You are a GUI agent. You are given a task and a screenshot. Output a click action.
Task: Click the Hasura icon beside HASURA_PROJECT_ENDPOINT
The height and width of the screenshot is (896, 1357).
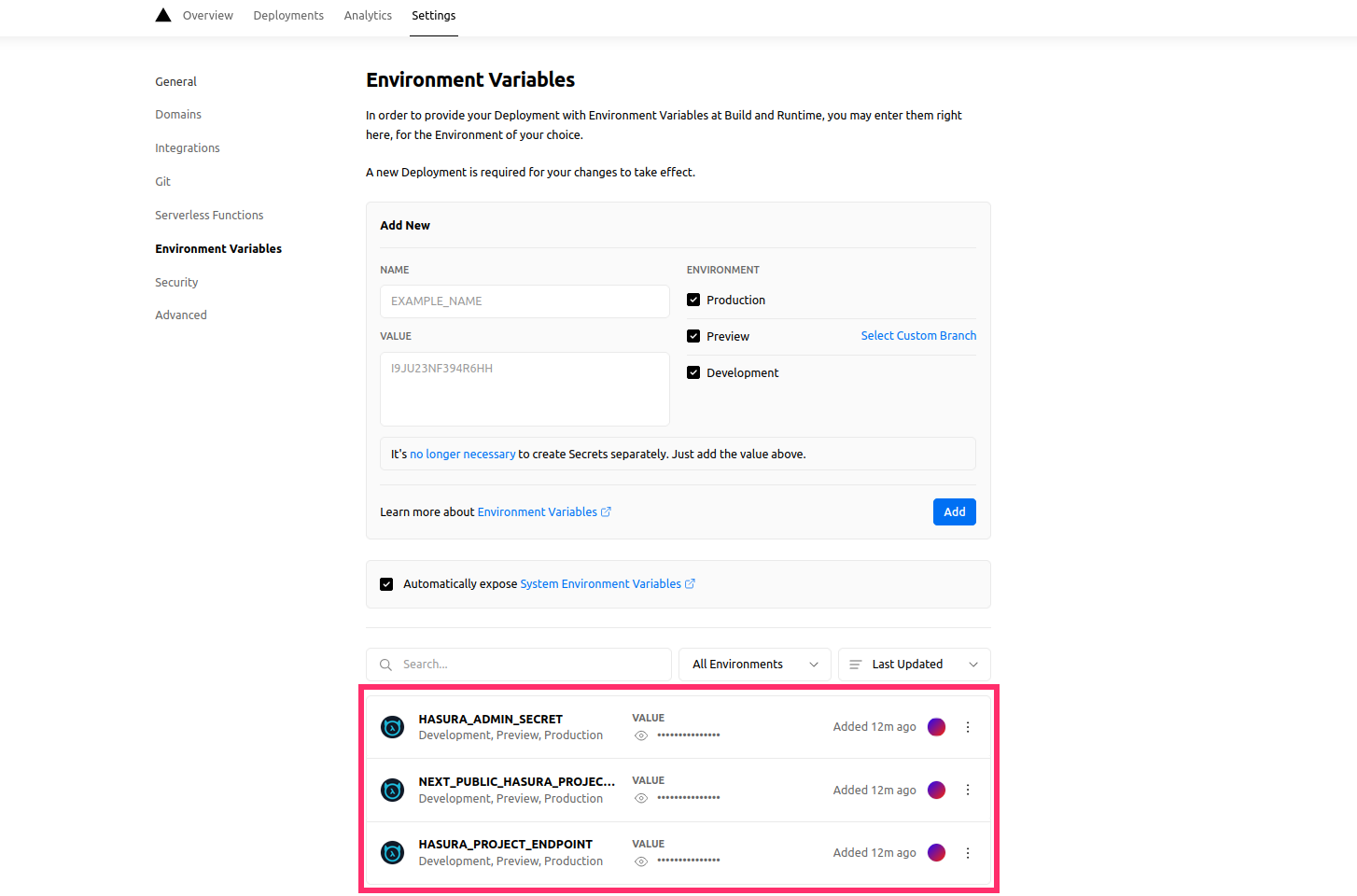(x=392, y=852)
